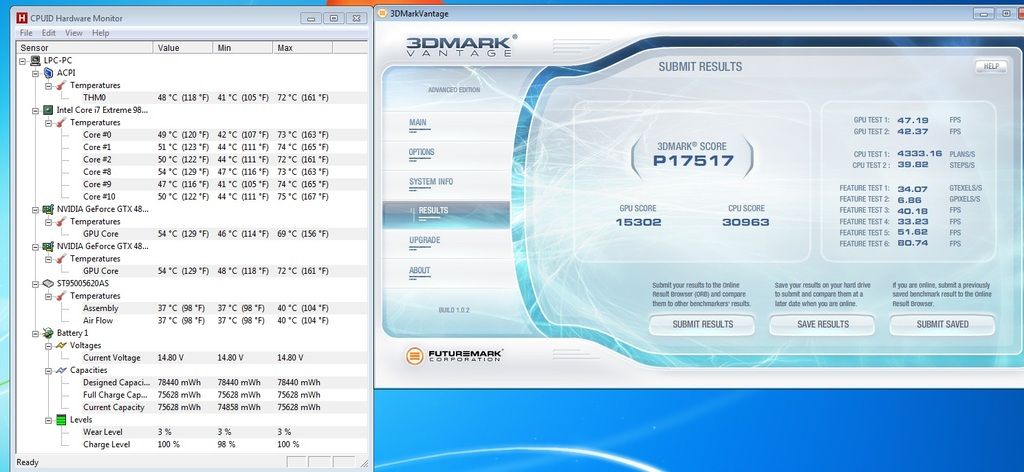Click the Voltages lightning icon under Battery 1

pyautogui.click(x=61, y=345)
